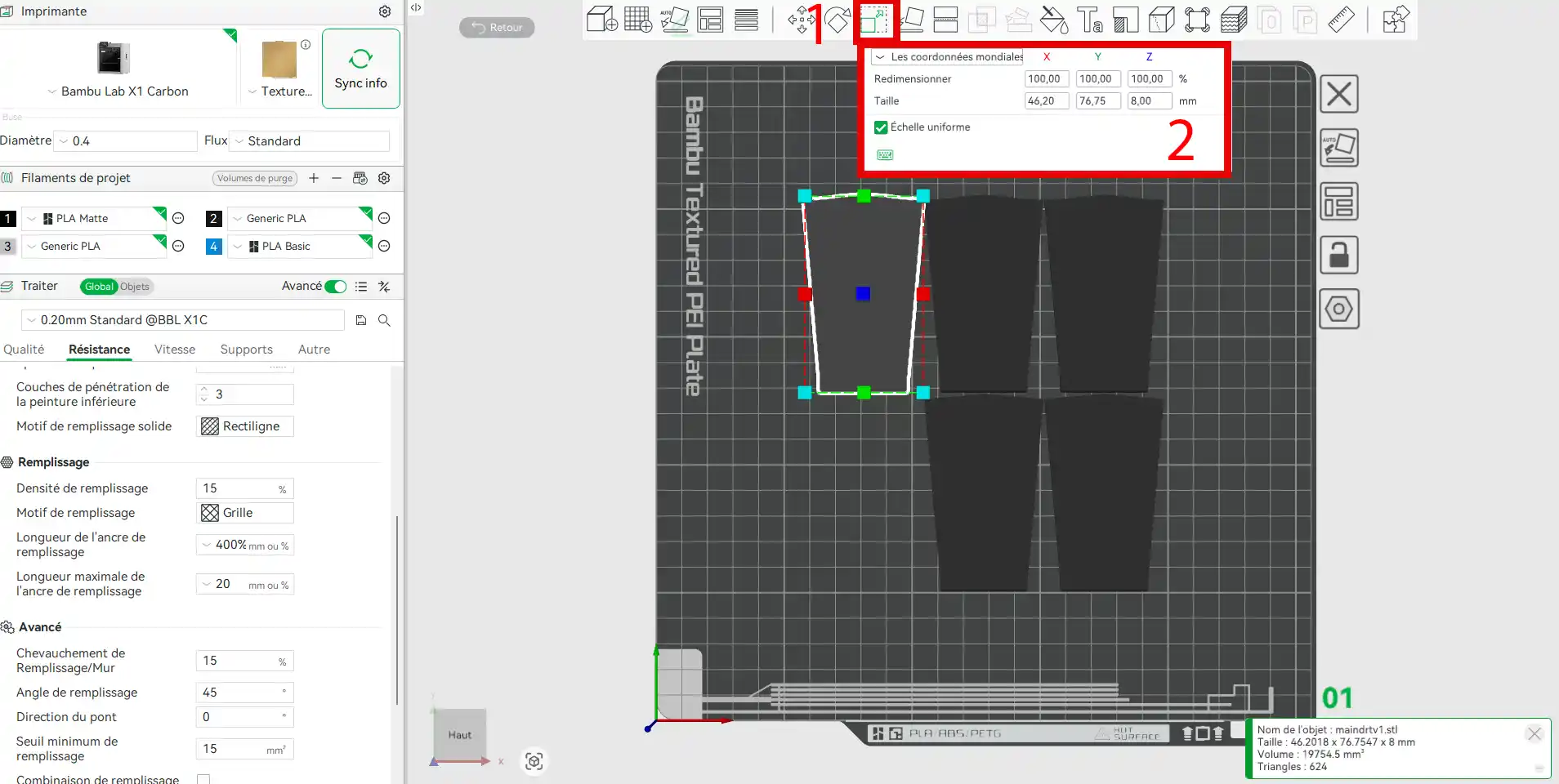Viewport: 1559px width, 784px height.
Task: Open the Text shape tool
Action: click(x=1089, y=20)
